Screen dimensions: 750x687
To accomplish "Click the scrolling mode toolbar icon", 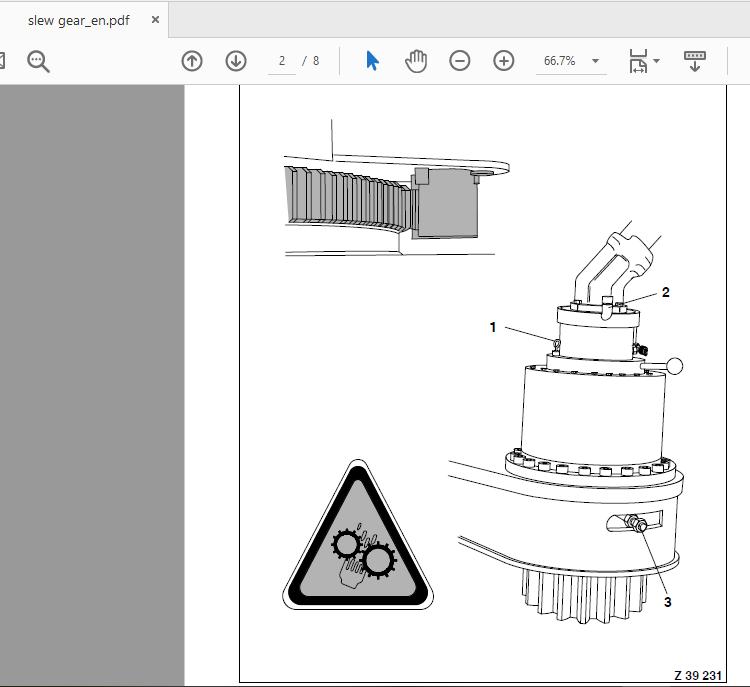I will tap(695, 61).
